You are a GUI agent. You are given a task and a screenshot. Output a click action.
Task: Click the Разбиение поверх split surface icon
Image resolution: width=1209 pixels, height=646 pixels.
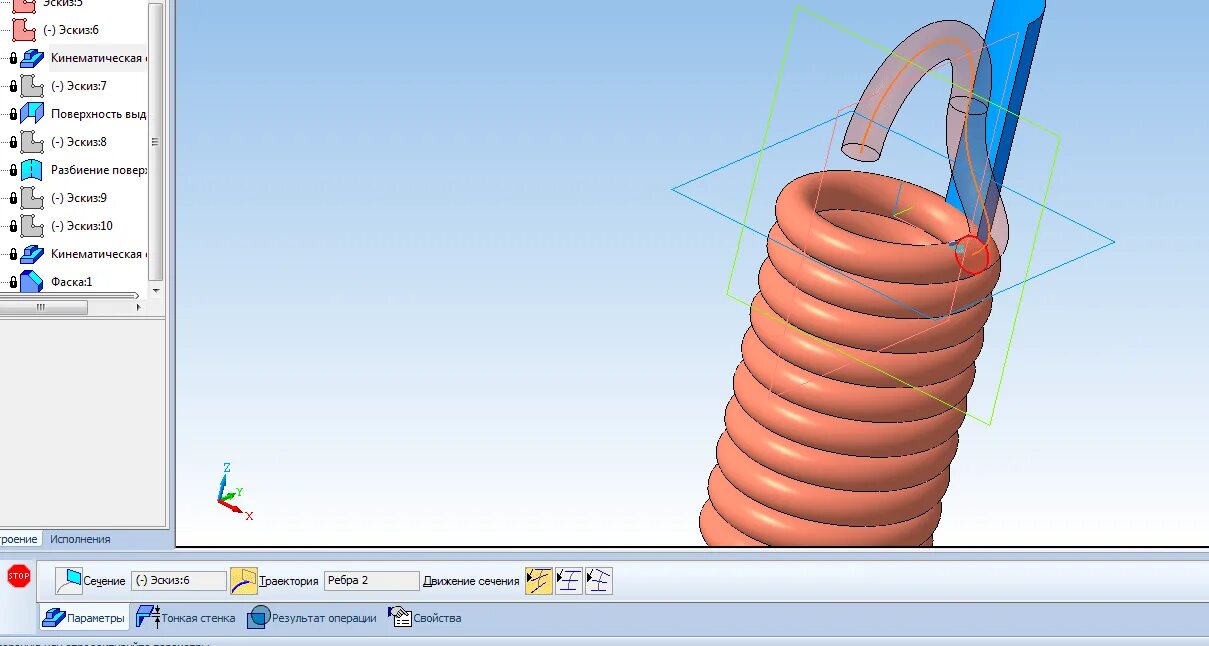pos(32,170)
